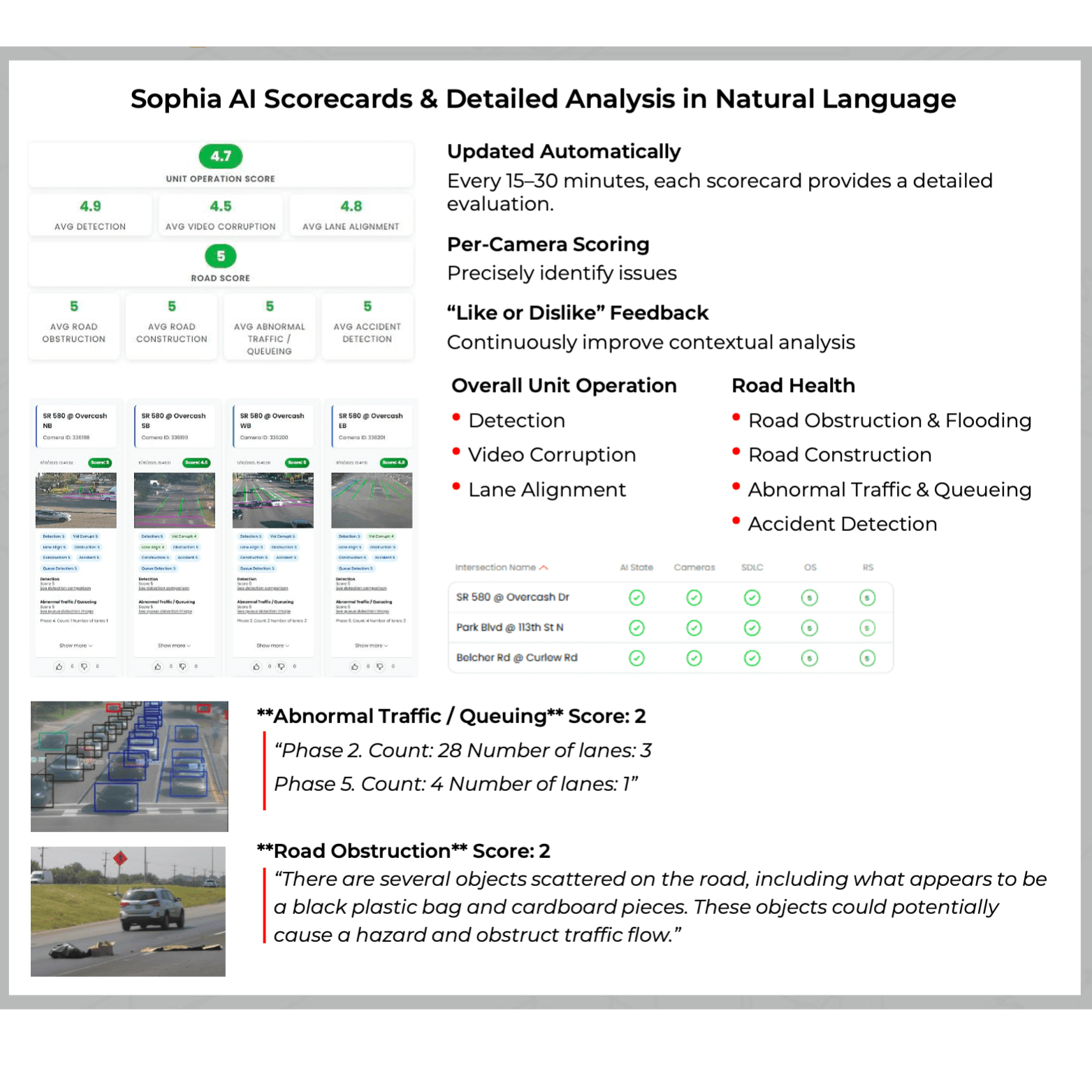
Task: Expand Show more on the SR 580 WB card
Action: [272, 646]
